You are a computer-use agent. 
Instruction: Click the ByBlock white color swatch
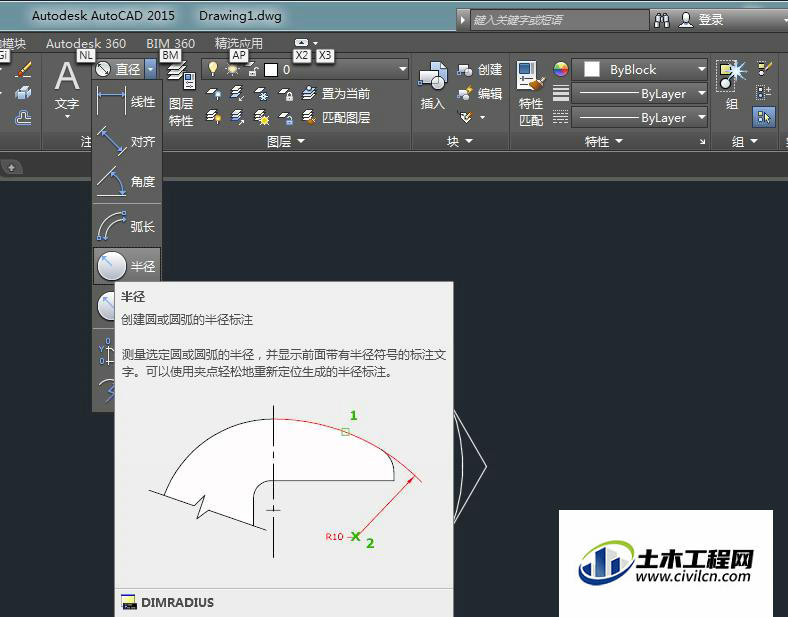pyautogui.click(x=592, y=69)
